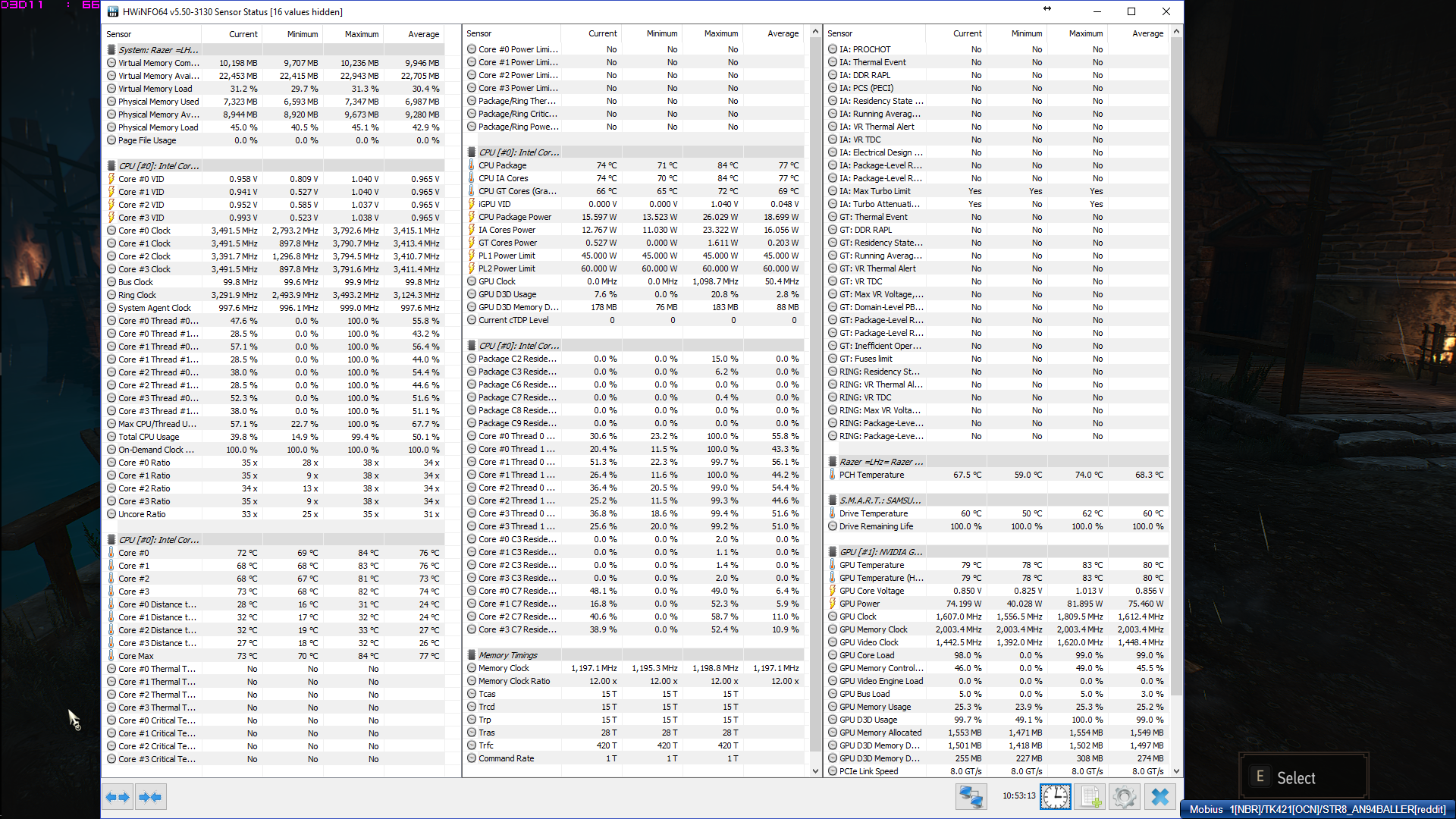Click the right pane Sensor column header
The height and width of the screenshot is (819, 1456).
(875, 33)
